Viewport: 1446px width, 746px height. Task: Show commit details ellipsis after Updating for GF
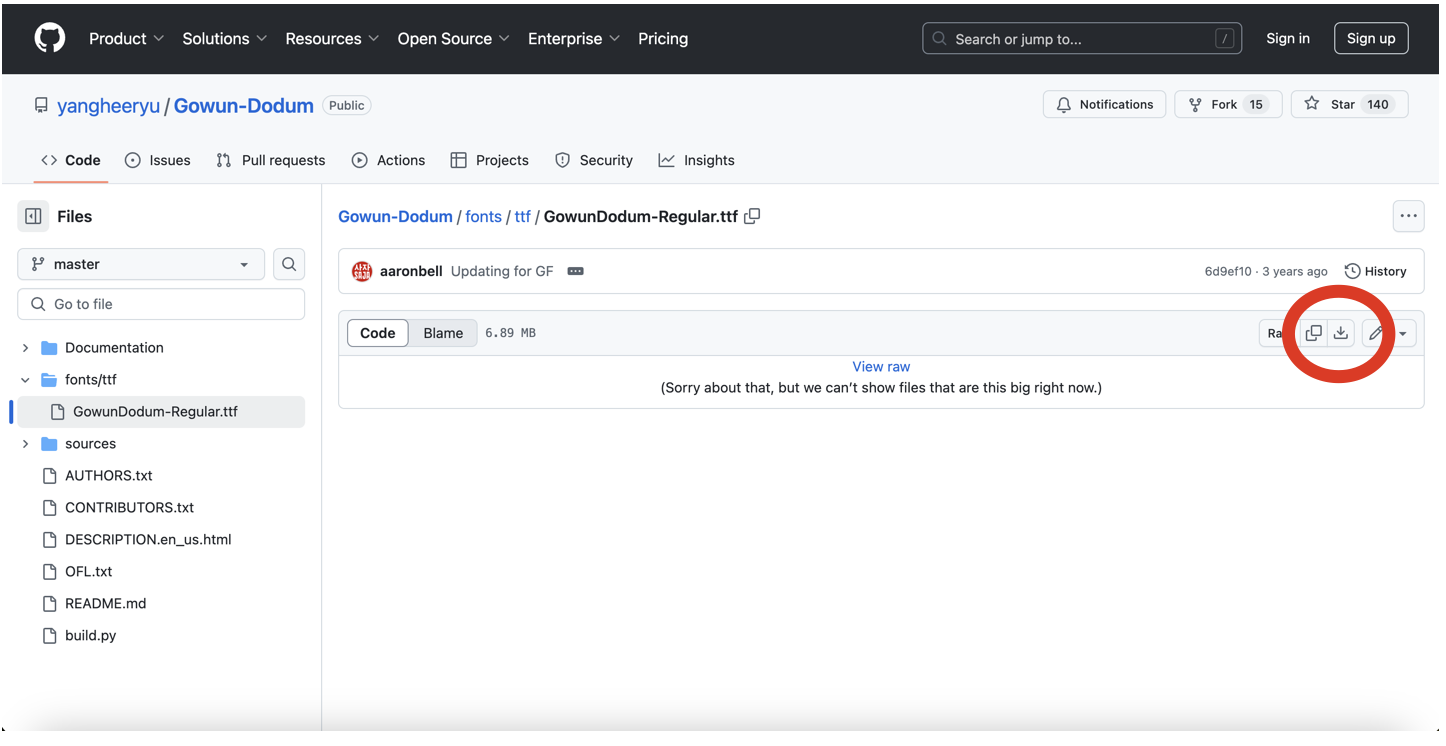pyautogui.click(x=575, y=271)
